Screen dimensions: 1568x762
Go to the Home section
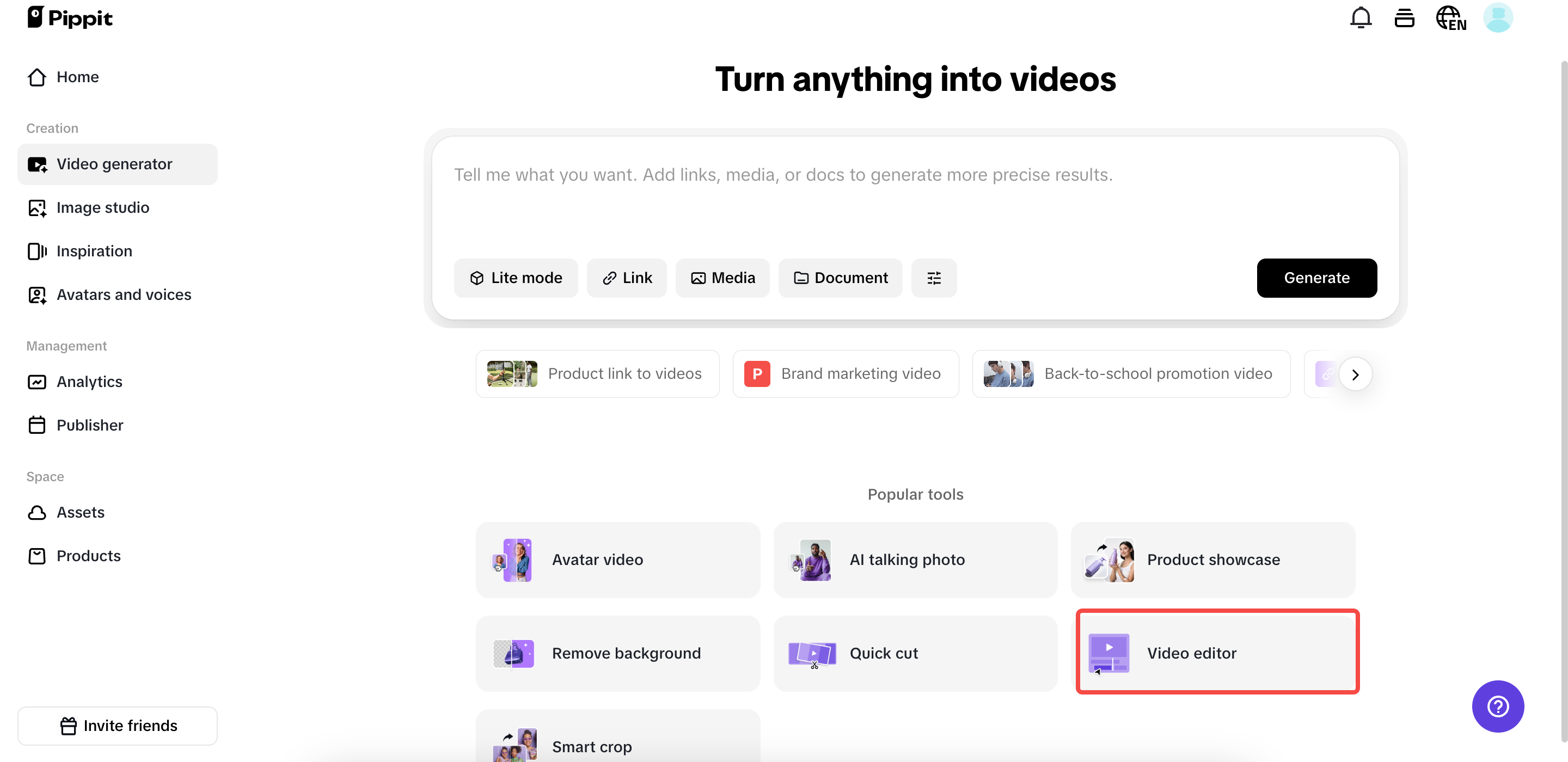coord(78,77)
